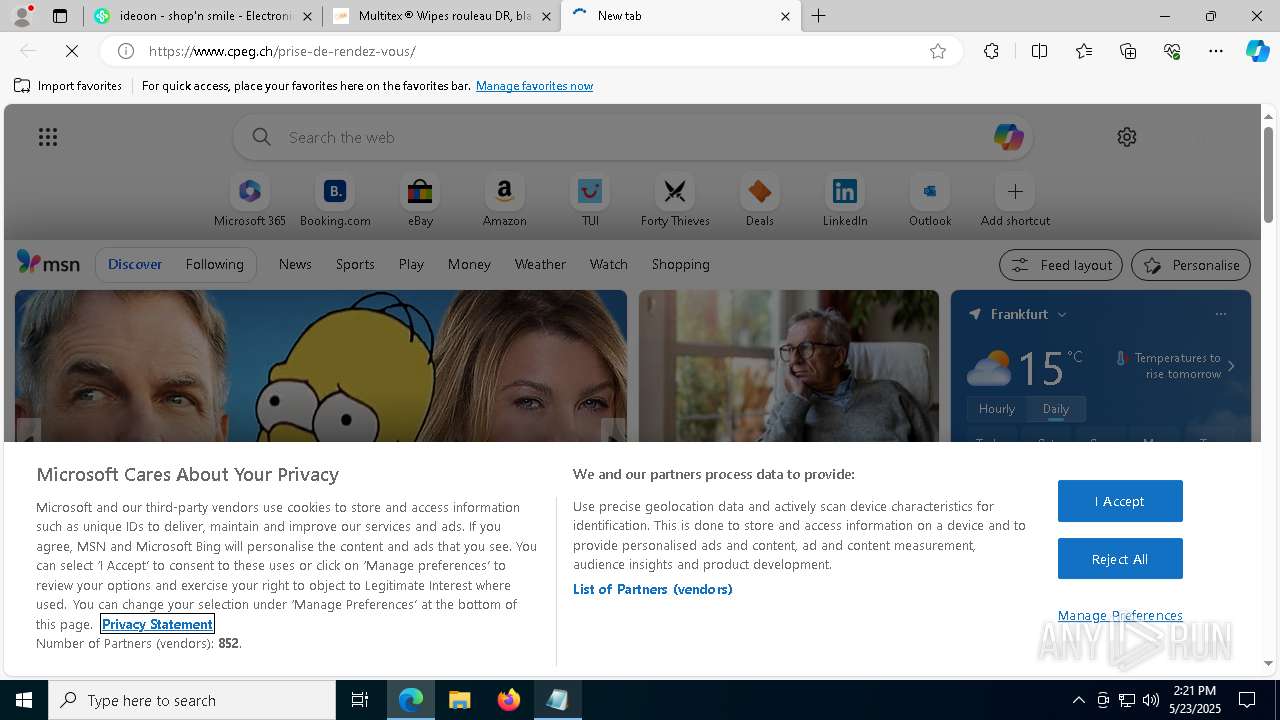This screenshot has height=720, width=1280.
Task: Close the New tab tab
Action: [785, 16]
